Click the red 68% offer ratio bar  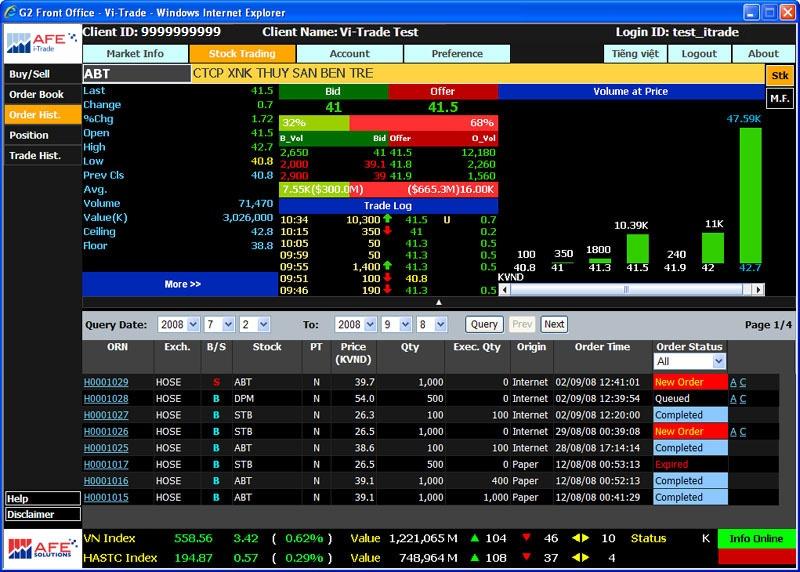point(423,122)
